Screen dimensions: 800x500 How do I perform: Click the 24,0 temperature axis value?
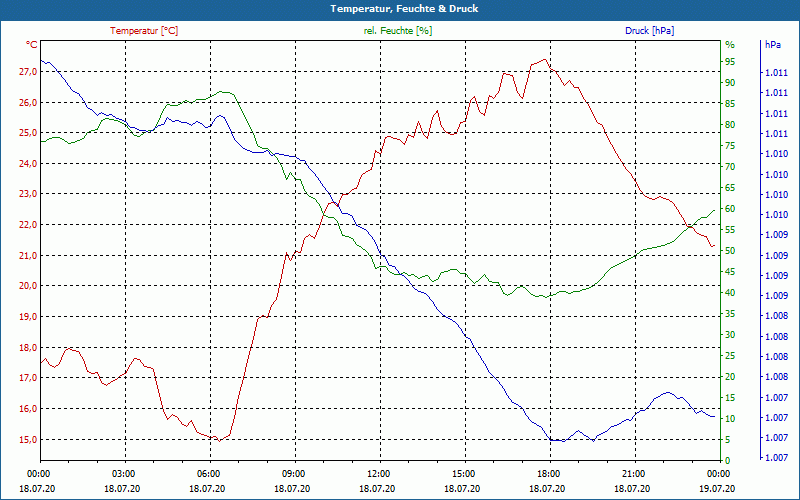(28, 164)
